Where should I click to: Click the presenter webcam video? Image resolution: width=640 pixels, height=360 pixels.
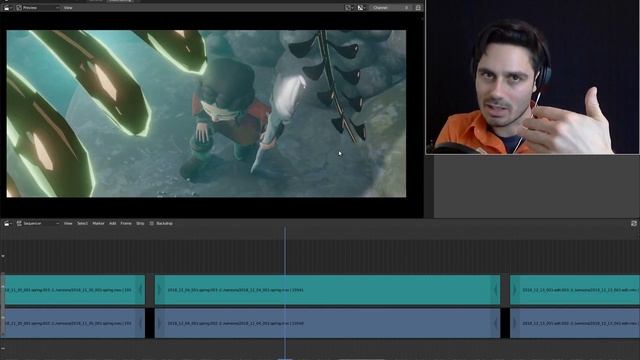coord(533,77)
